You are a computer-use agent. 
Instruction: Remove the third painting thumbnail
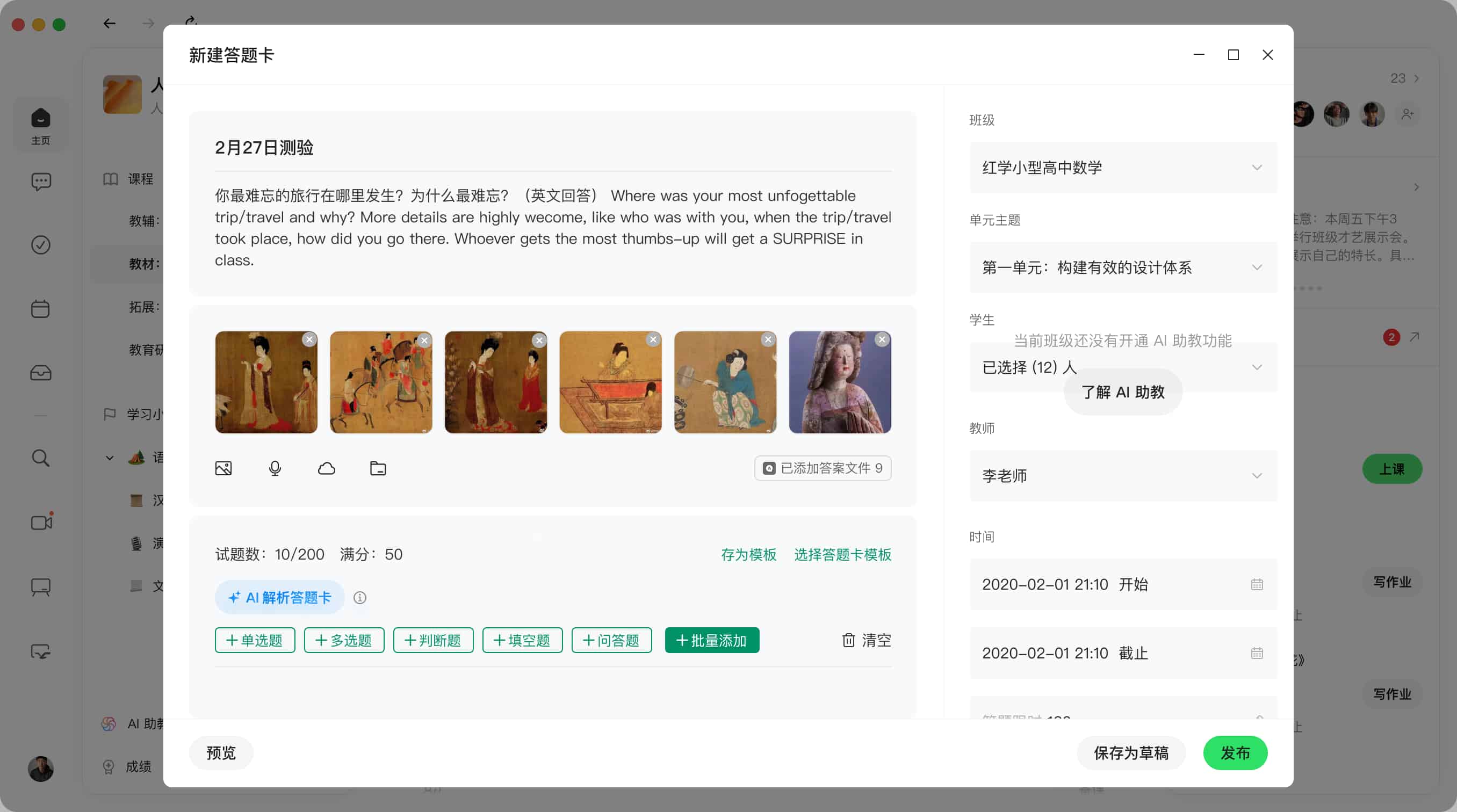[539, 340]
